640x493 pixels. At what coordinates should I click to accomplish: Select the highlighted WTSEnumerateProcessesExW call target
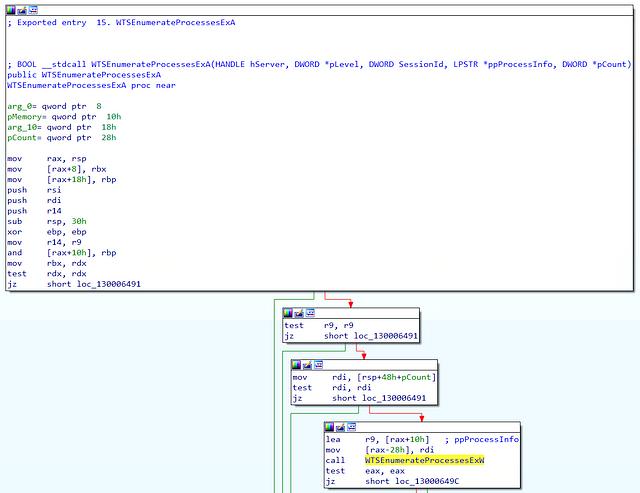[424, 460]
